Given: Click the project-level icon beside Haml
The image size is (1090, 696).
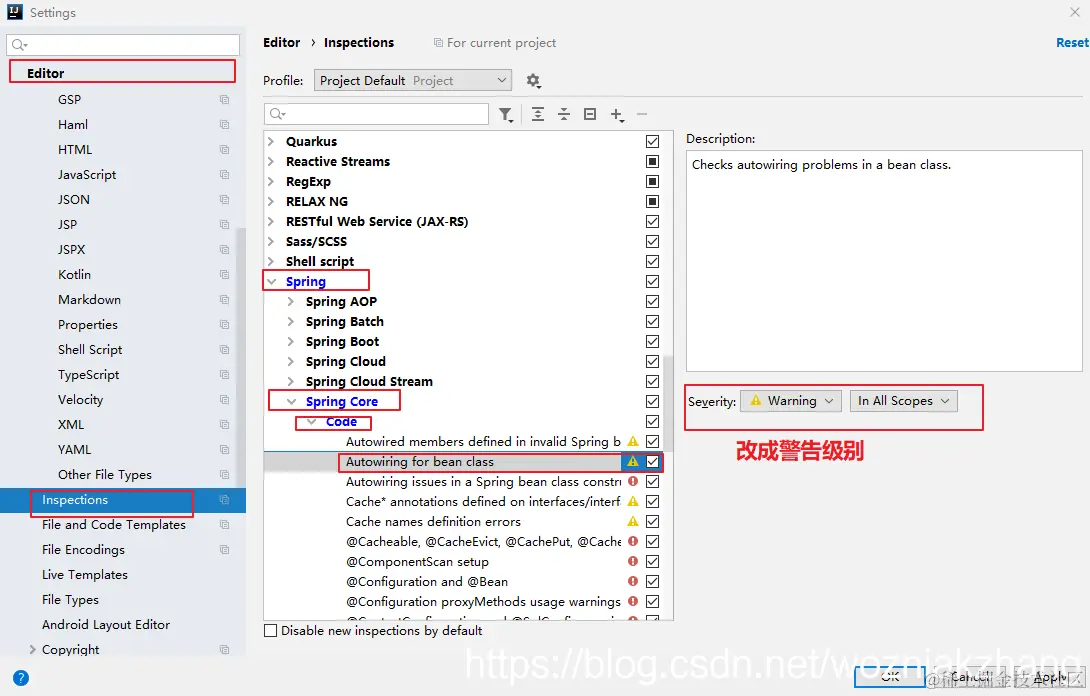Looking at the screenshot, I should [225, 124].
